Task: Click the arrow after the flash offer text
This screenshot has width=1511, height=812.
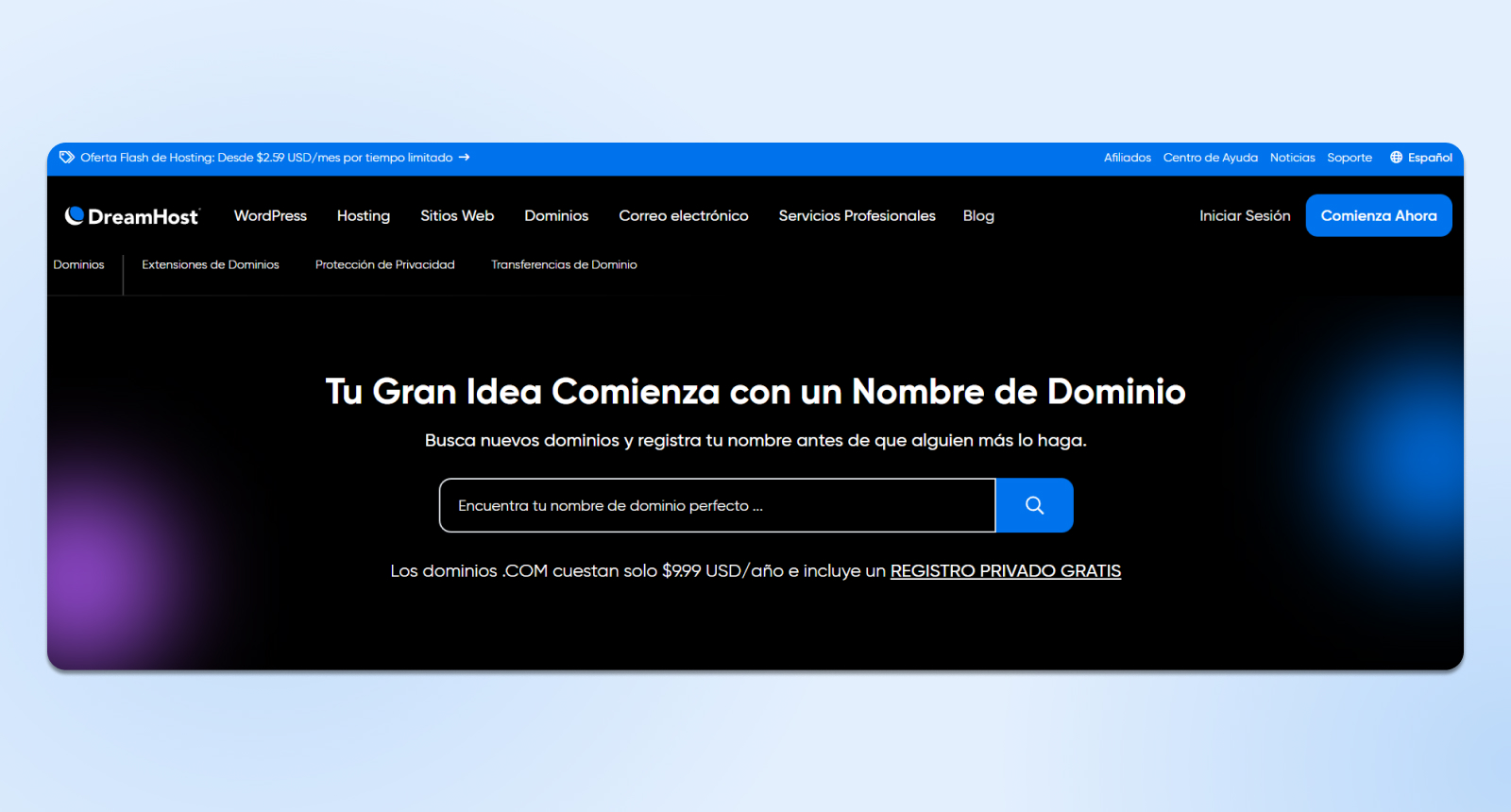Action: (x=465, y=158)
